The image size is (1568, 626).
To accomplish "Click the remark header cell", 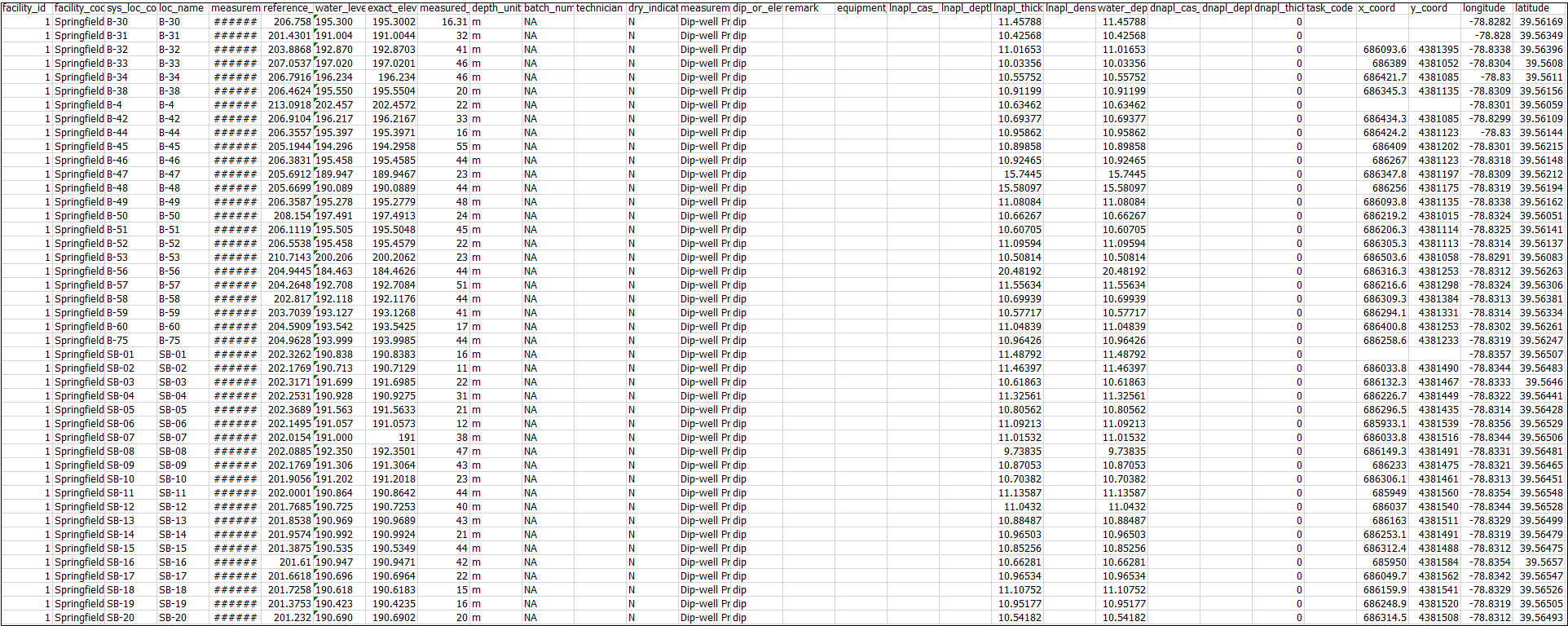I will 808,8.
